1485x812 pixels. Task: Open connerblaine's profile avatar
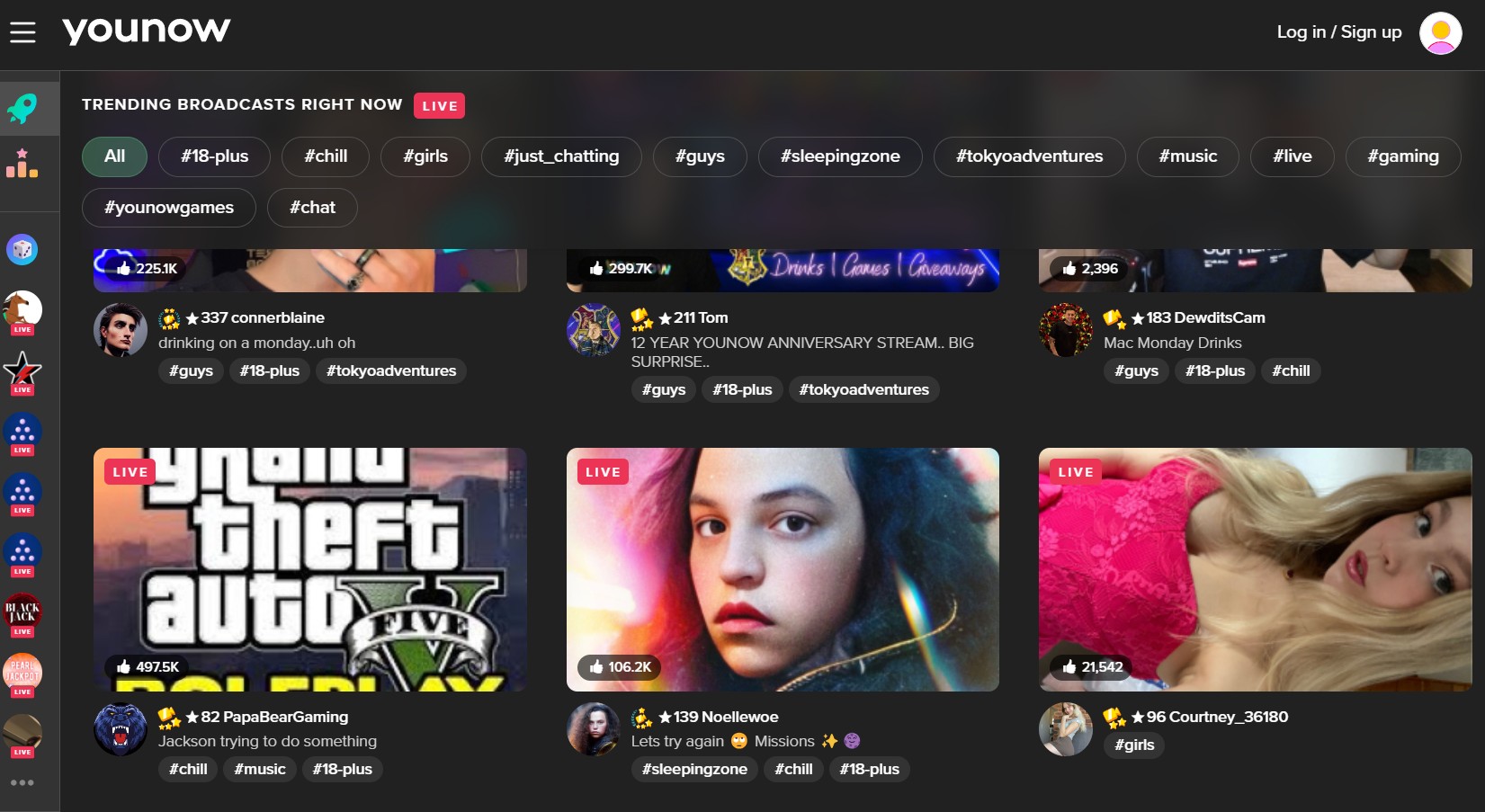tap(121, 330)
